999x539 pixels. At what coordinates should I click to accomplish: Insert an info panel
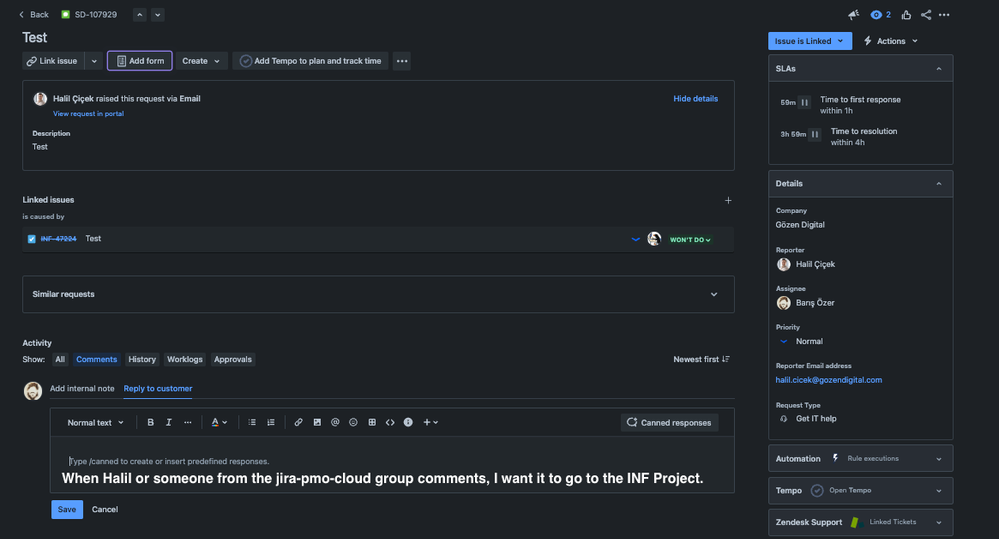tap(408, 422)
